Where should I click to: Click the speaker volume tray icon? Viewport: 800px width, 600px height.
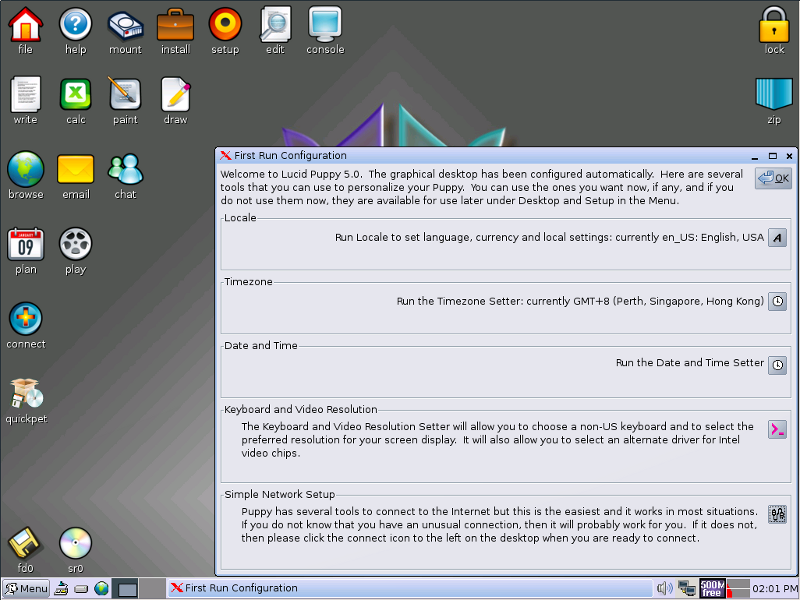click(665, 589)
